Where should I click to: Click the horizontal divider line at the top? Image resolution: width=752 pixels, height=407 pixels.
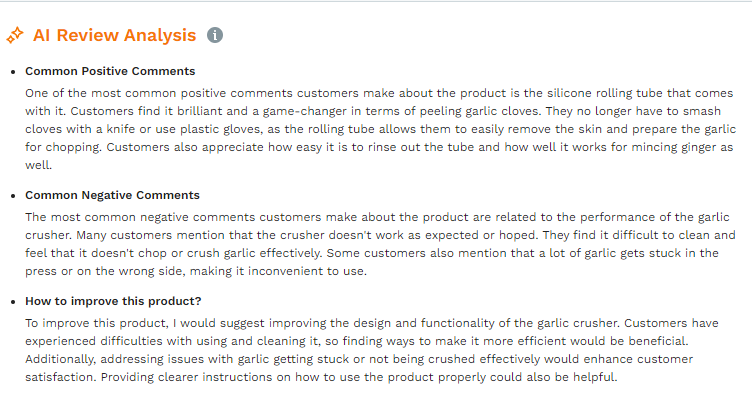click(x=376, y=1)
